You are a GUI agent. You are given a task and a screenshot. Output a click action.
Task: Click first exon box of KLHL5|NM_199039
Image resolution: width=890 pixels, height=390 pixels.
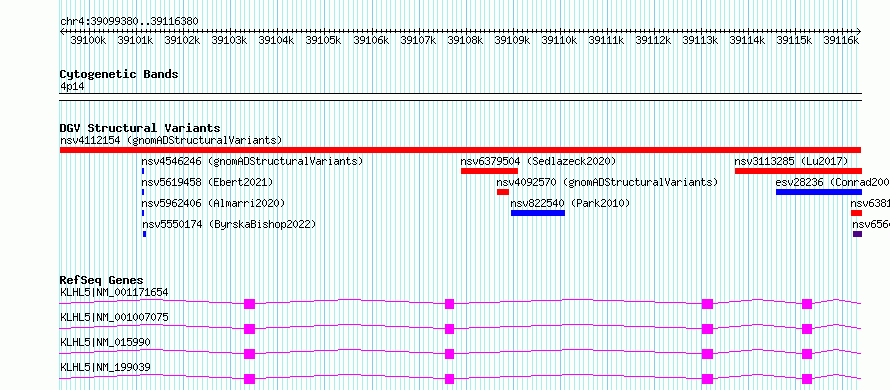click(249, 379)
